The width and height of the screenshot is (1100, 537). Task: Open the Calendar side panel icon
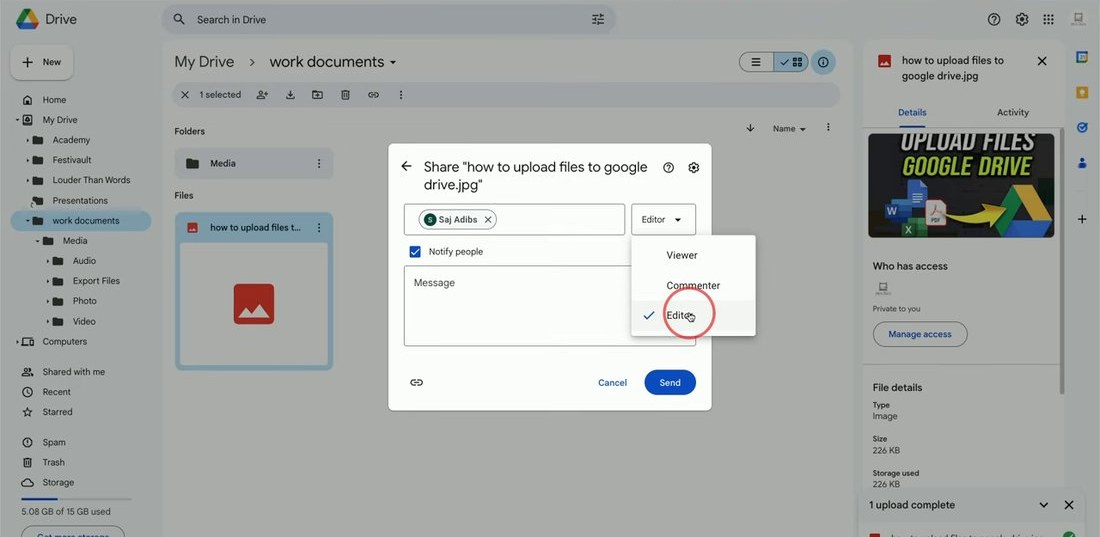[1082, 58]
